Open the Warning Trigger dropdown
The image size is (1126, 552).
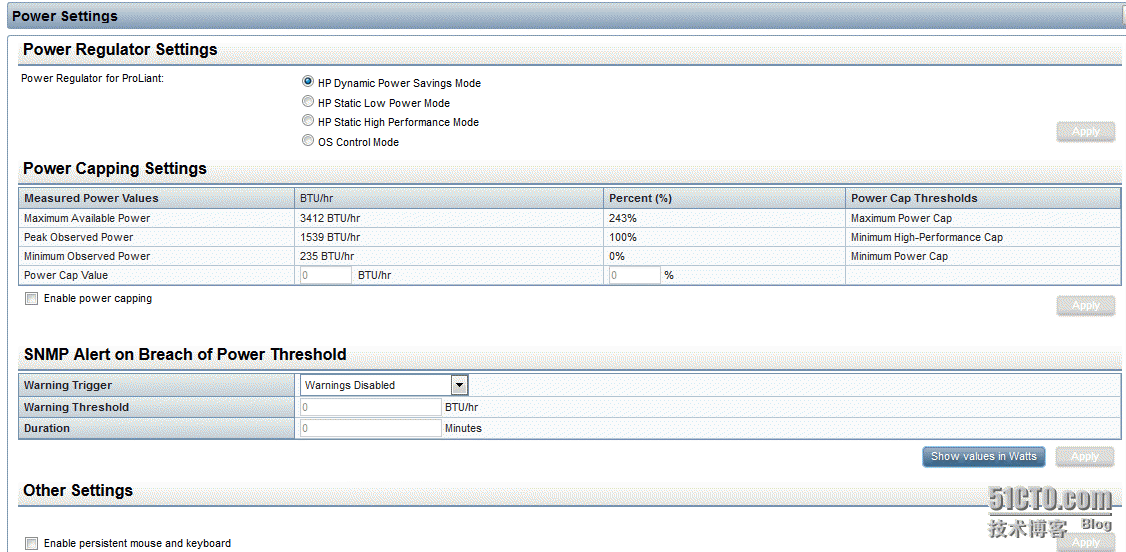(384, 385)
